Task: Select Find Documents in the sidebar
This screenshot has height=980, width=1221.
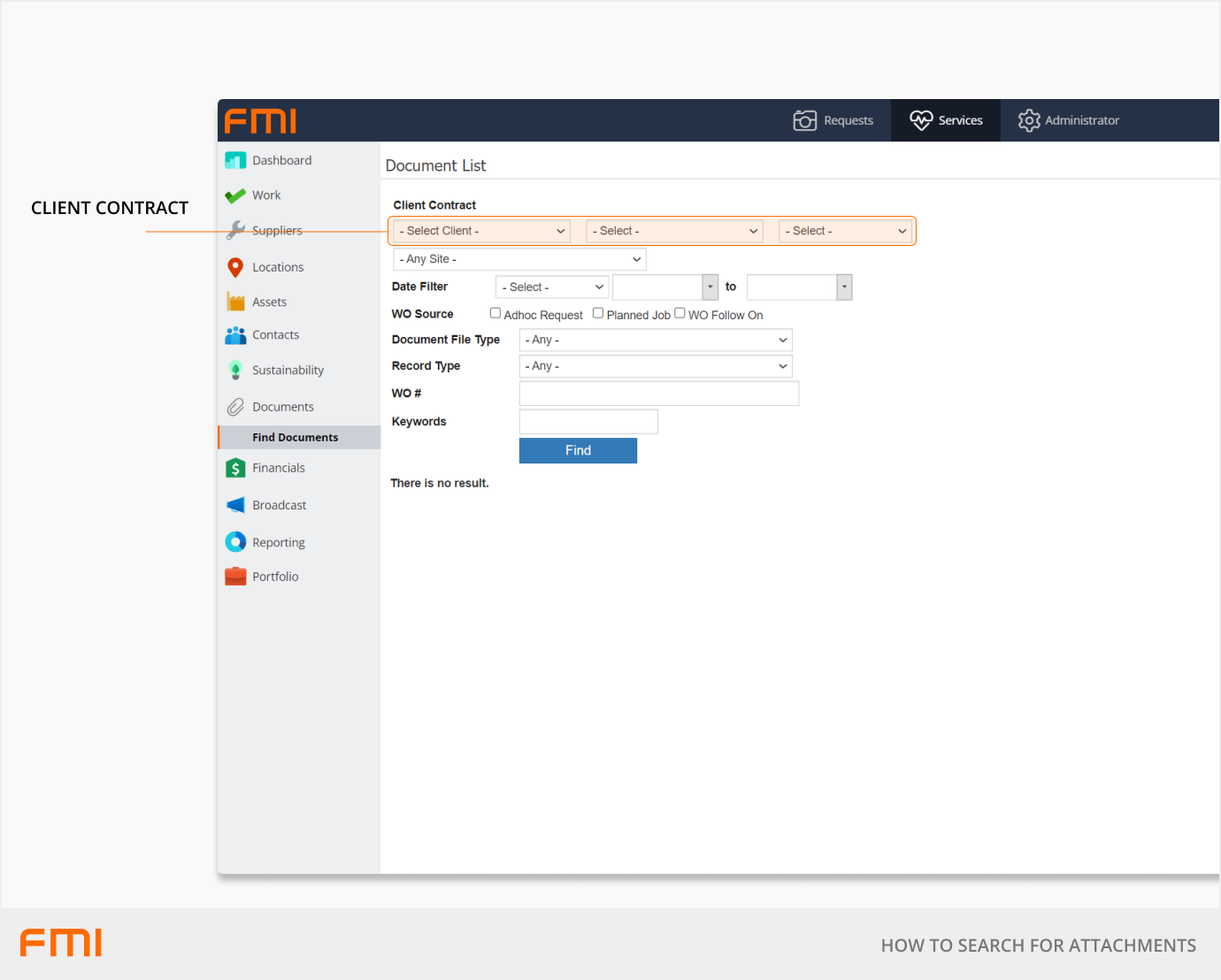Action: 295,437
